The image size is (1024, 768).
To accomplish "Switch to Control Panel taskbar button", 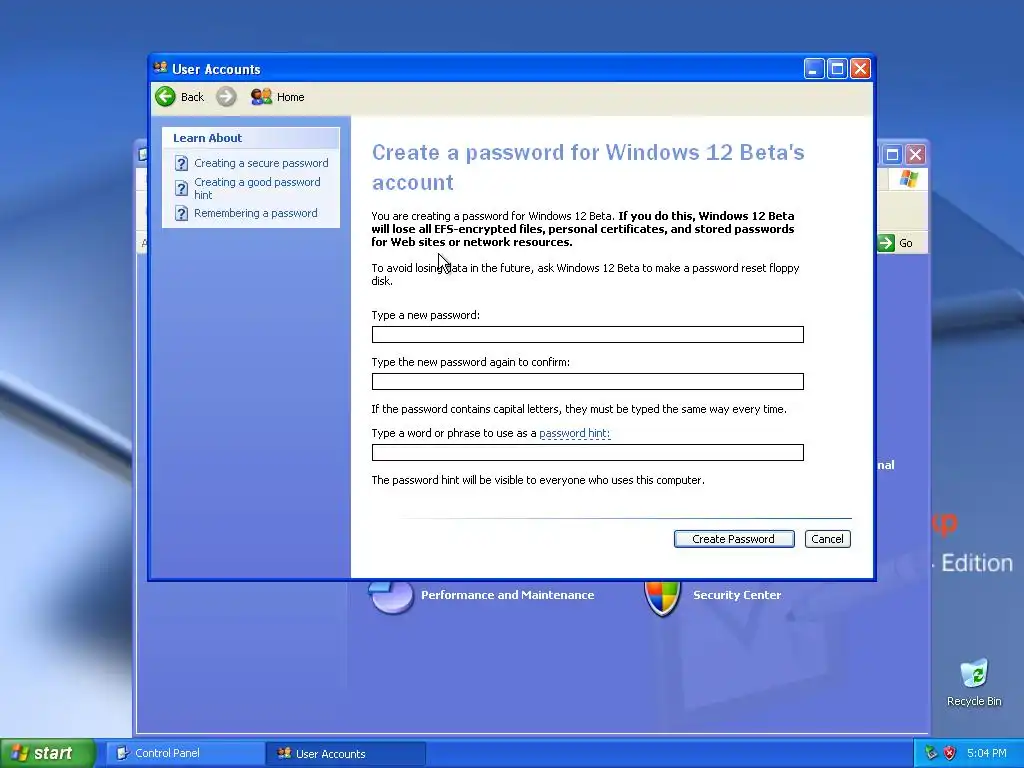I will 184,753.
